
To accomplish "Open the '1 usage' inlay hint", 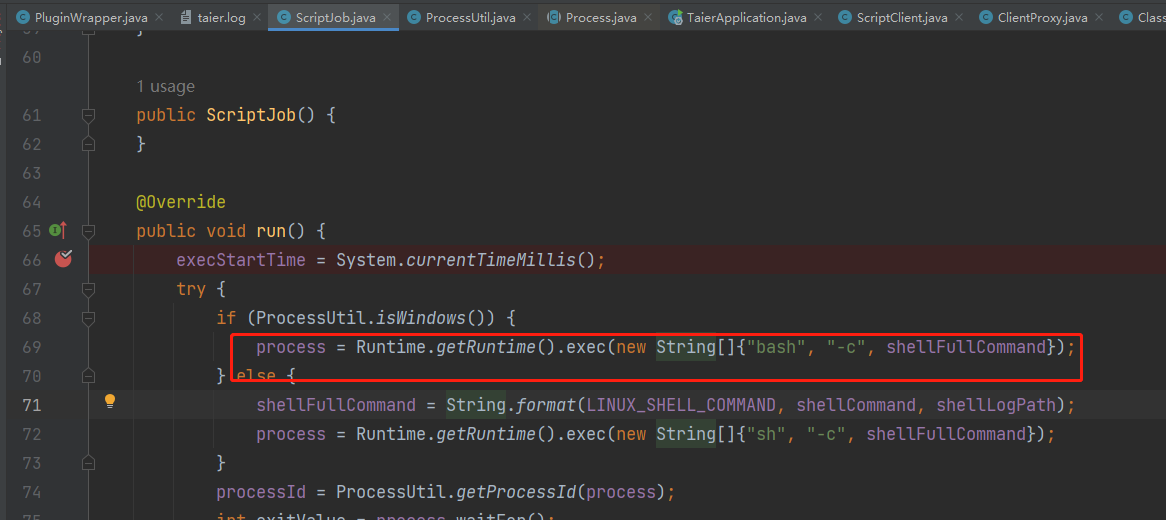I will 165,87.
